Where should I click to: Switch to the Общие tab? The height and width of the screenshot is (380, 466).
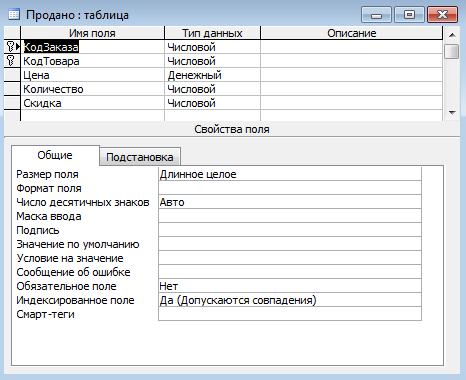[55, 155]
